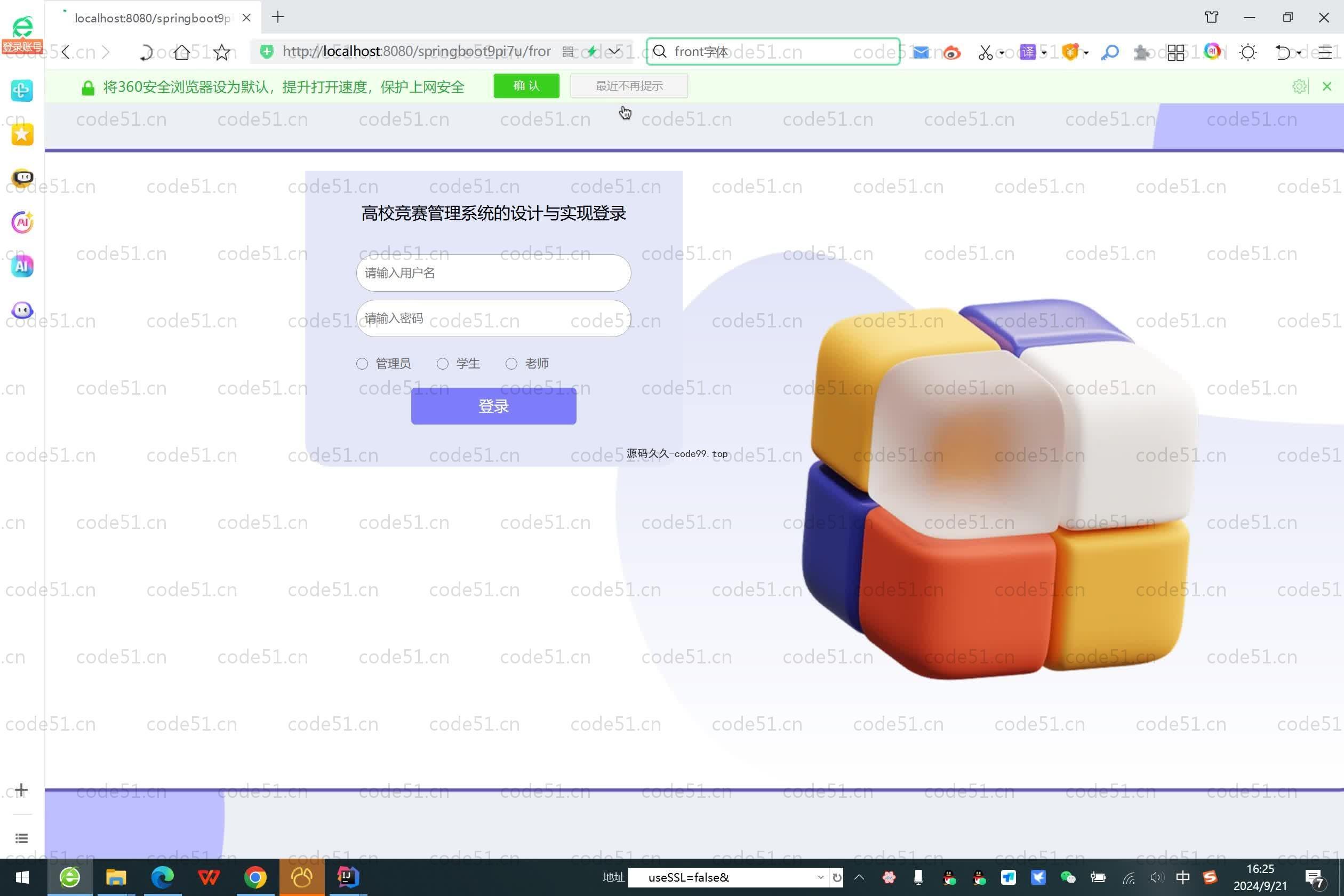Close the localhost:8080 tab
Image resolution: width=1344 pixels, height=896 pixels.
pyautogui.click(x=246, y=18)
